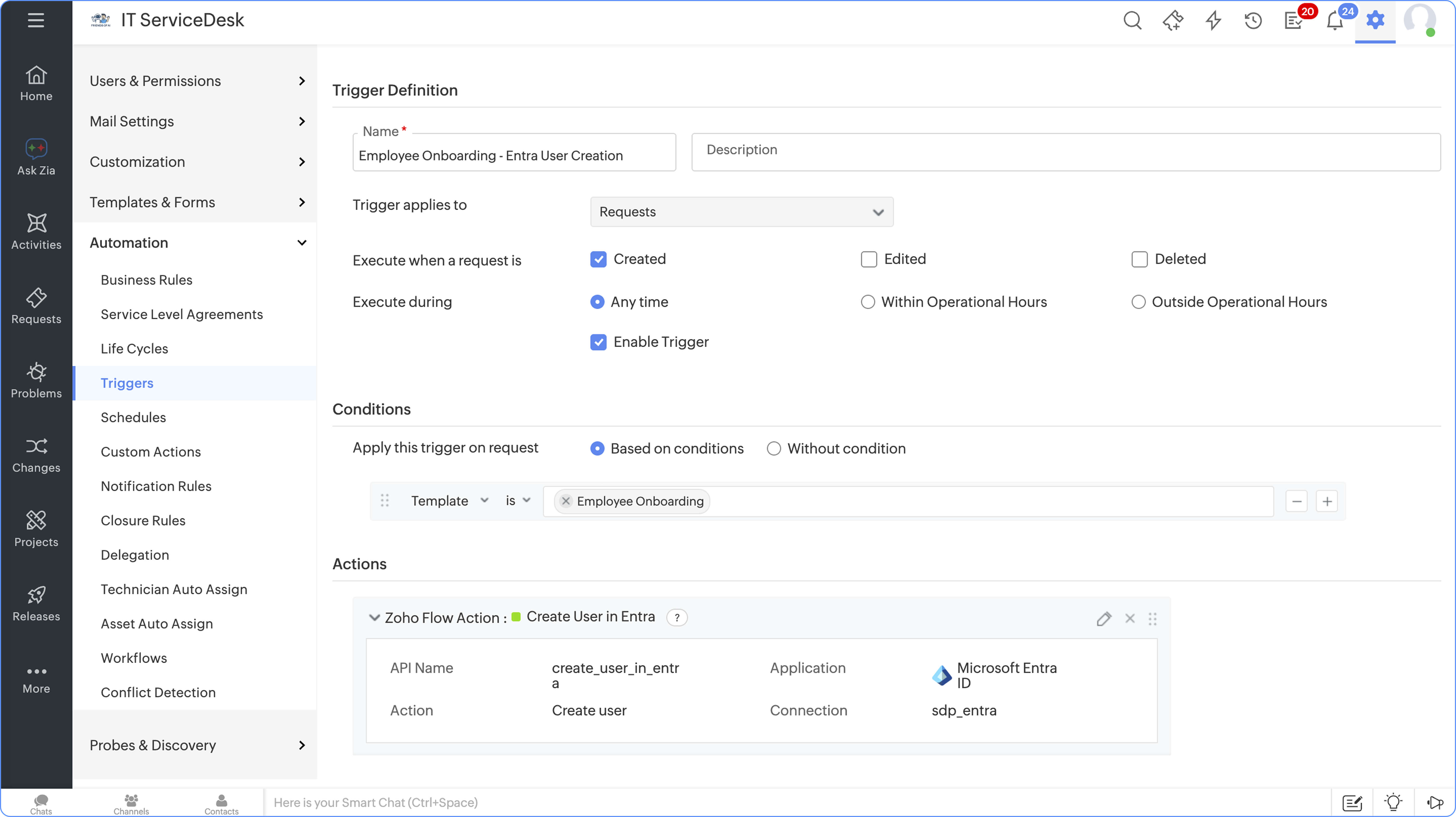Uncheck the Enable Trigger checkbox

[x=598, y=342]
